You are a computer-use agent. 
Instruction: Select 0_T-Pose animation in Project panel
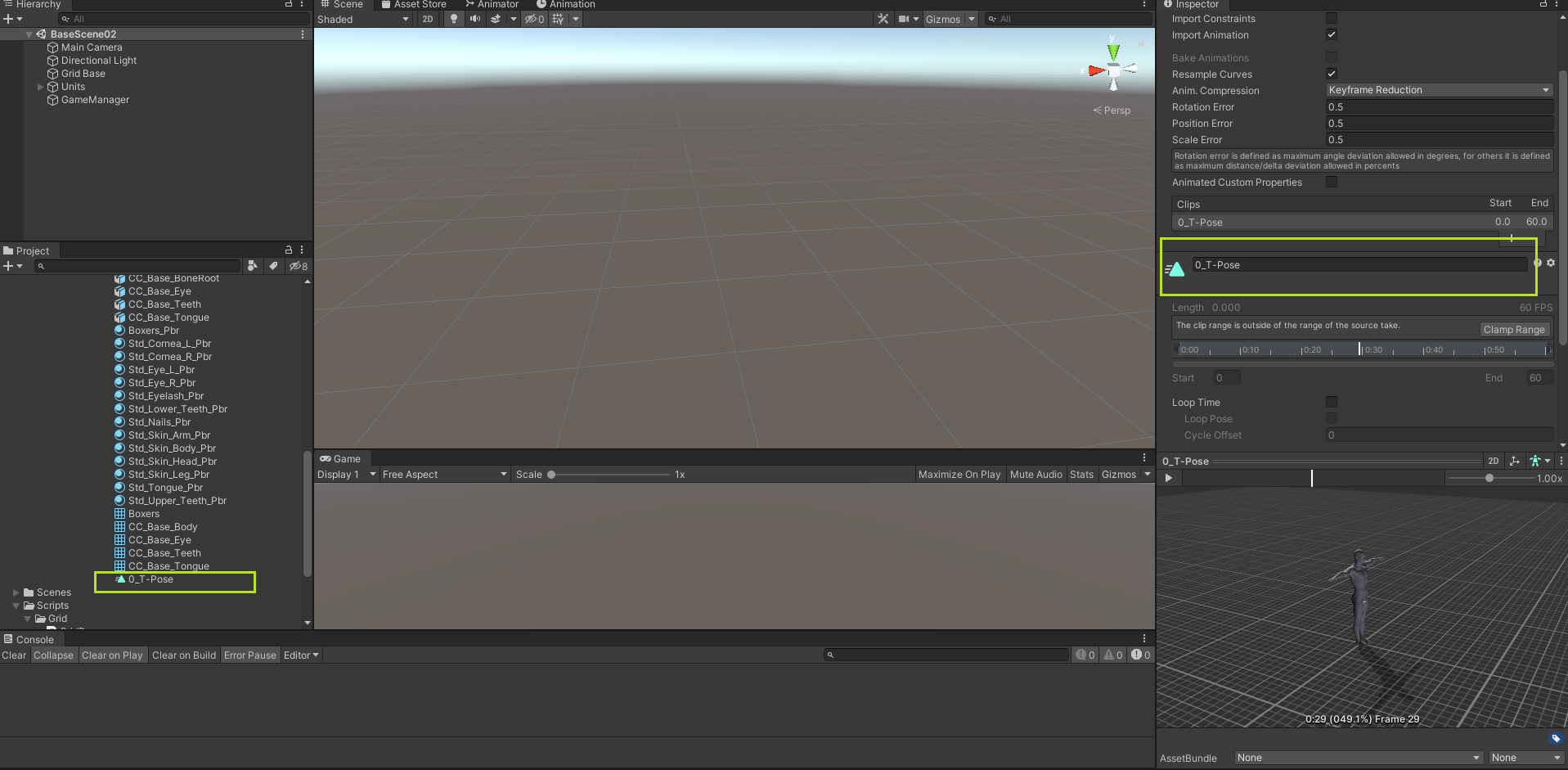coord(151,579)
